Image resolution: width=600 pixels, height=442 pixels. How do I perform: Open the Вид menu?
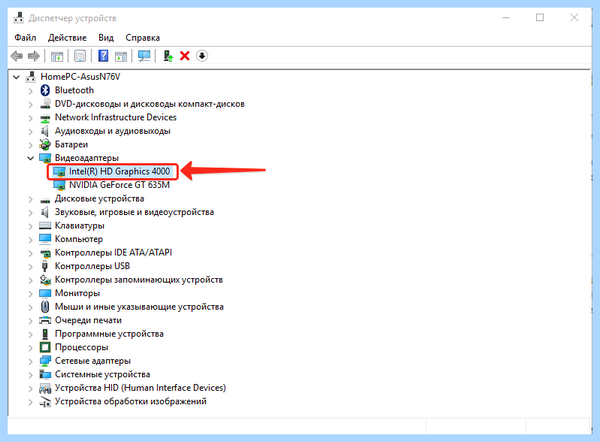(106, 38)
